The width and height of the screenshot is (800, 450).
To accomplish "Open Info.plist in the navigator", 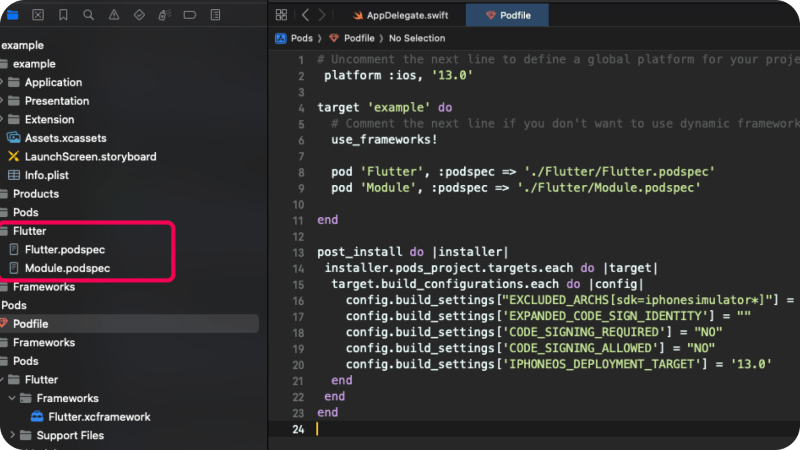I will 46,175.
